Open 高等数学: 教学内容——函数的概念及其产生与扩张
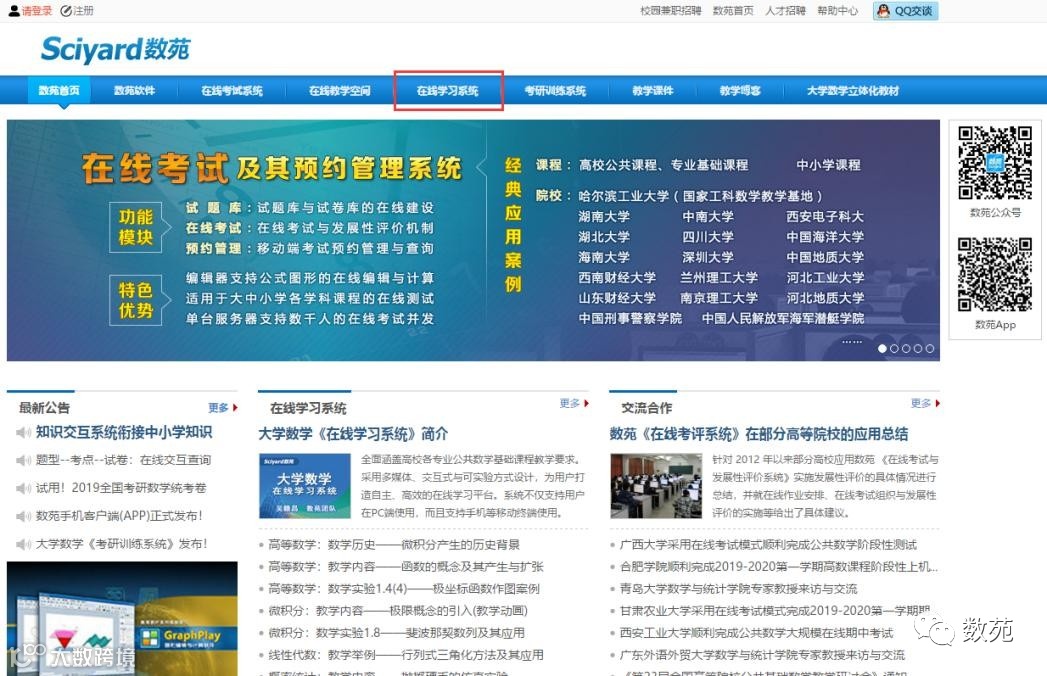Screen dimensions: 1047x676 pos(406,566)
